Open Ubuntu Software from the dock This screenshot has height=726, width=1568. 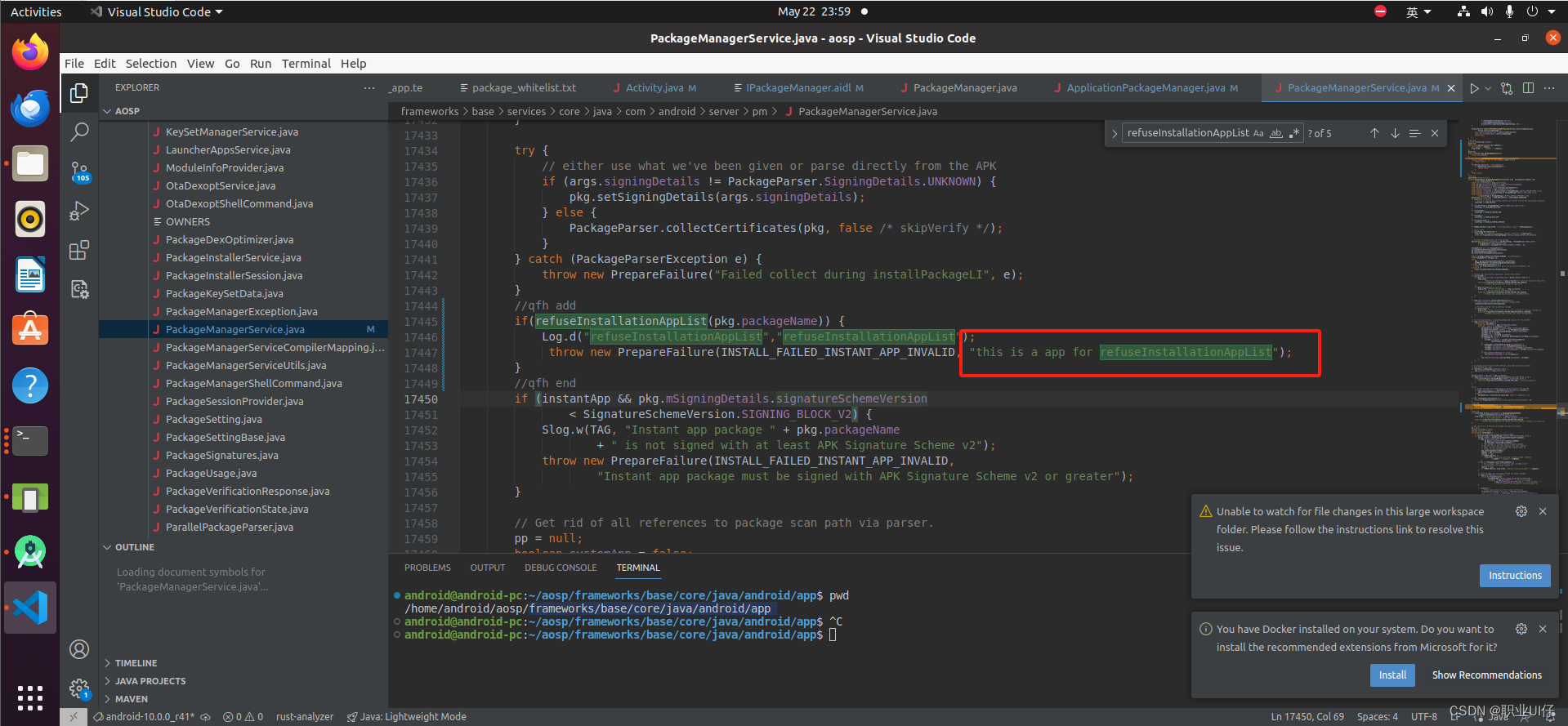[30, 330]
